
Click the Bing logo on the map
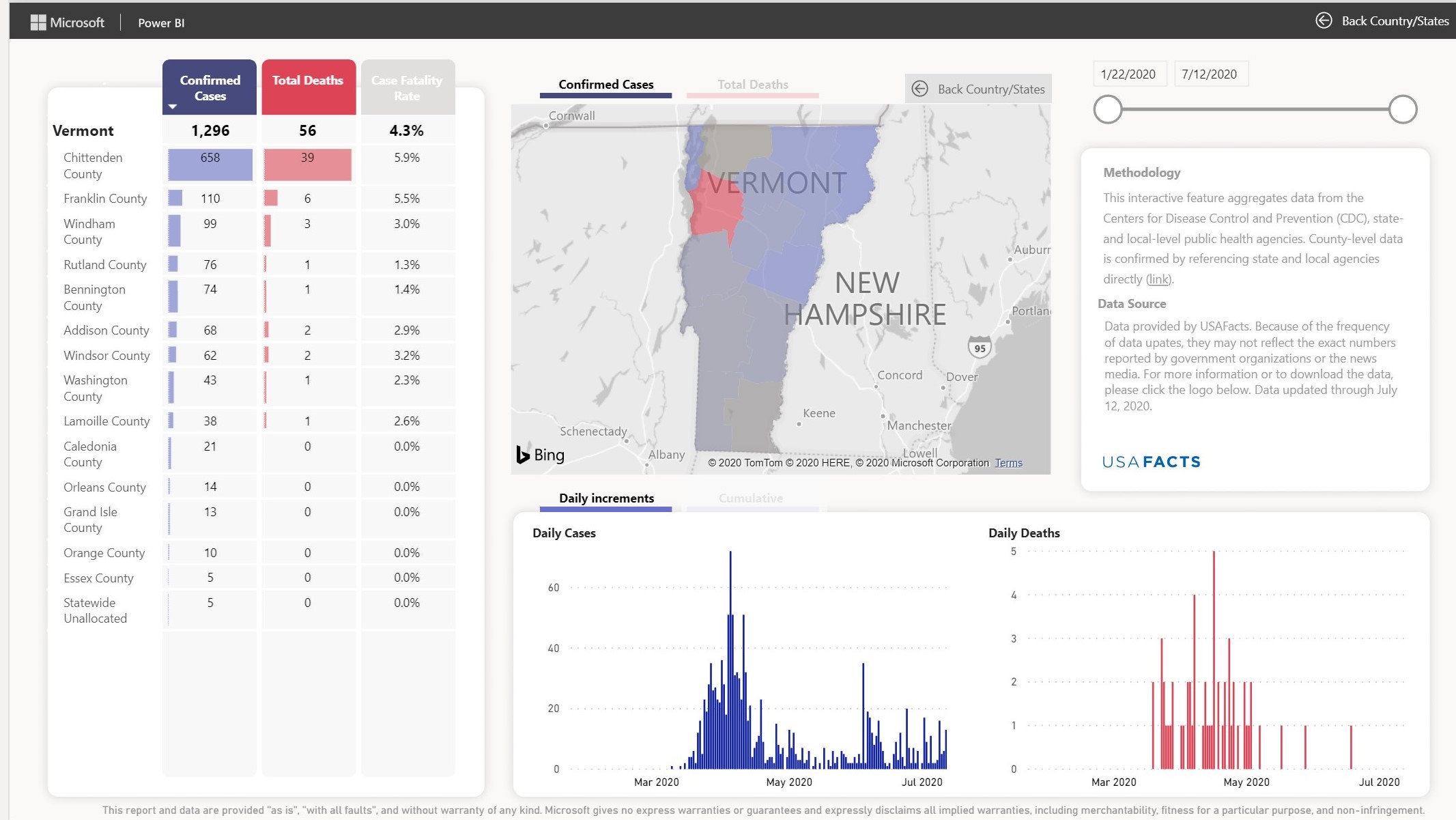coord(541,455)
